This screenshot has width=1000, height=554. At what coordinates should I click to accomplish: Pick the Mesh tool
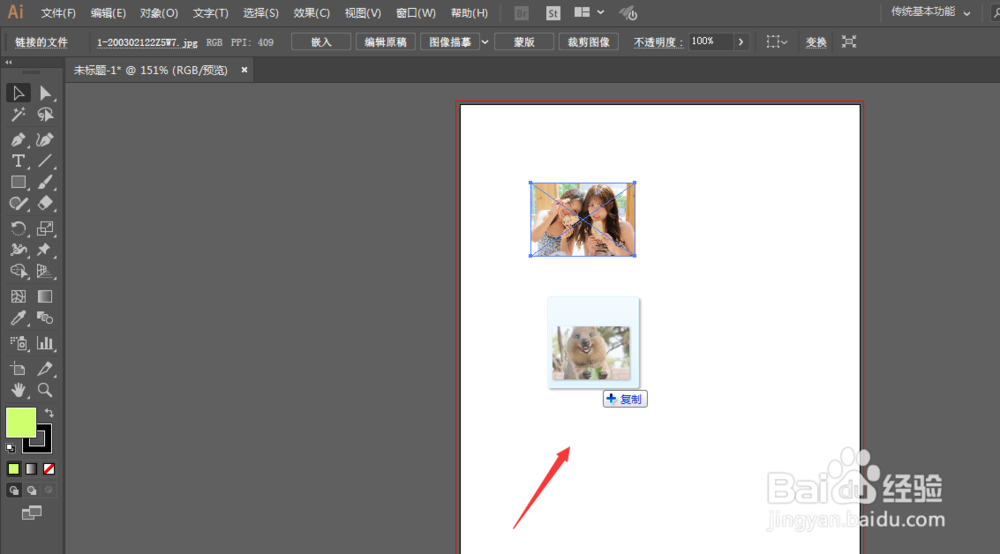tap(18, 296)
